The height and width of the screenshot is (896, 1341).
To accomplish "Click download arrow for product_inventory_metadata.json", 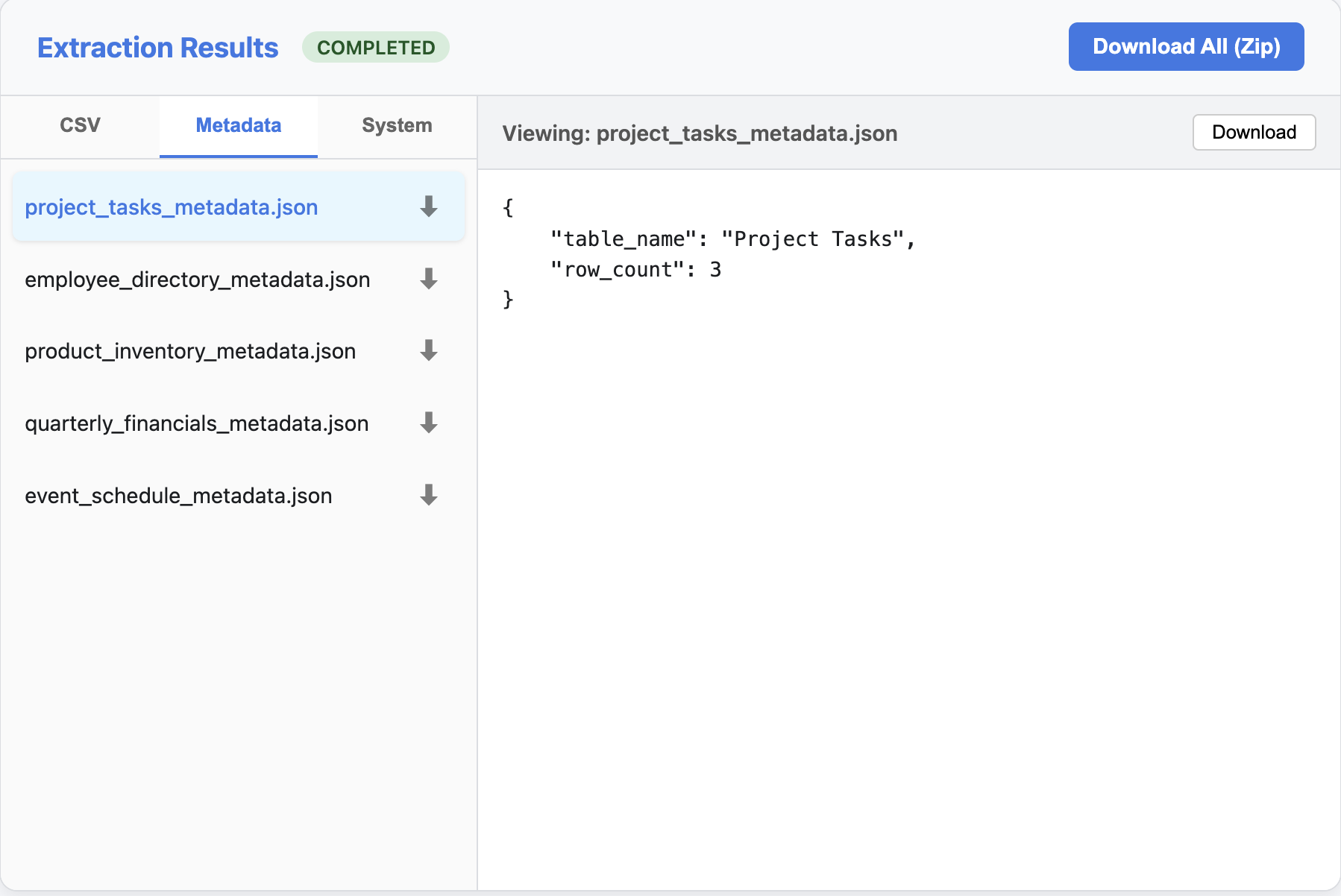I will tap(428, 350).
